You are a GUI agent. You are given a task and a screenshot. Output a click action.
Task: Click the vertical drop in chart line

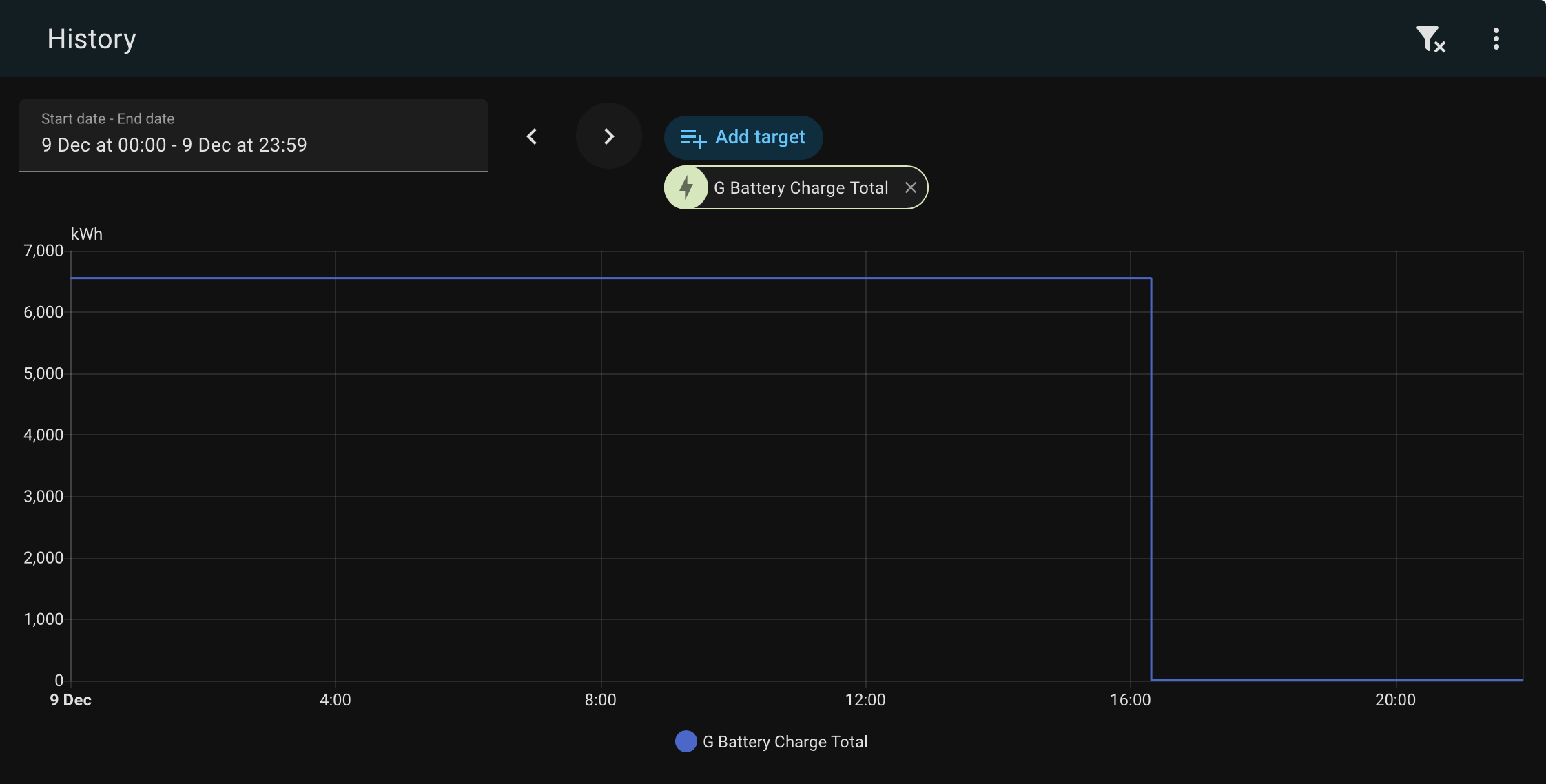click(1151, 479)
